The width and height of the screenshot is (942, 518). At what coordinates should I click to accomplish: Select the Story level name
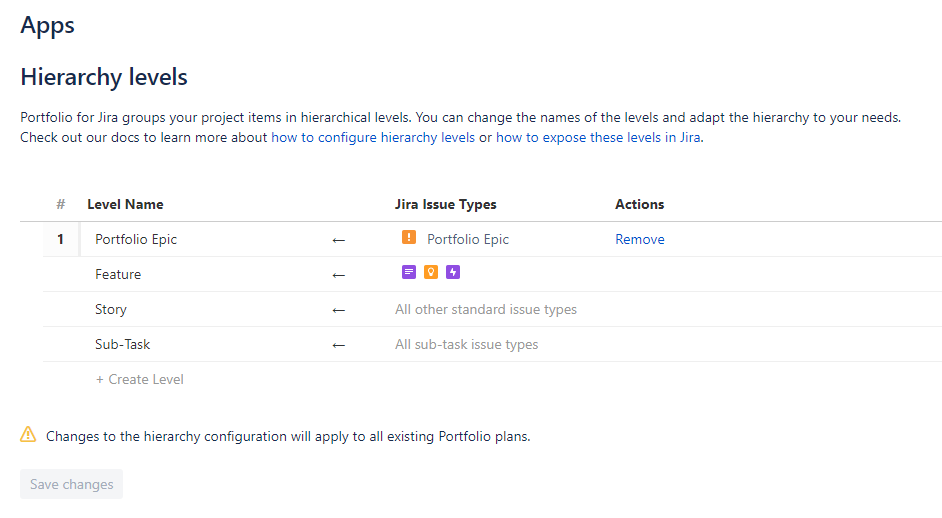point(111,309)
